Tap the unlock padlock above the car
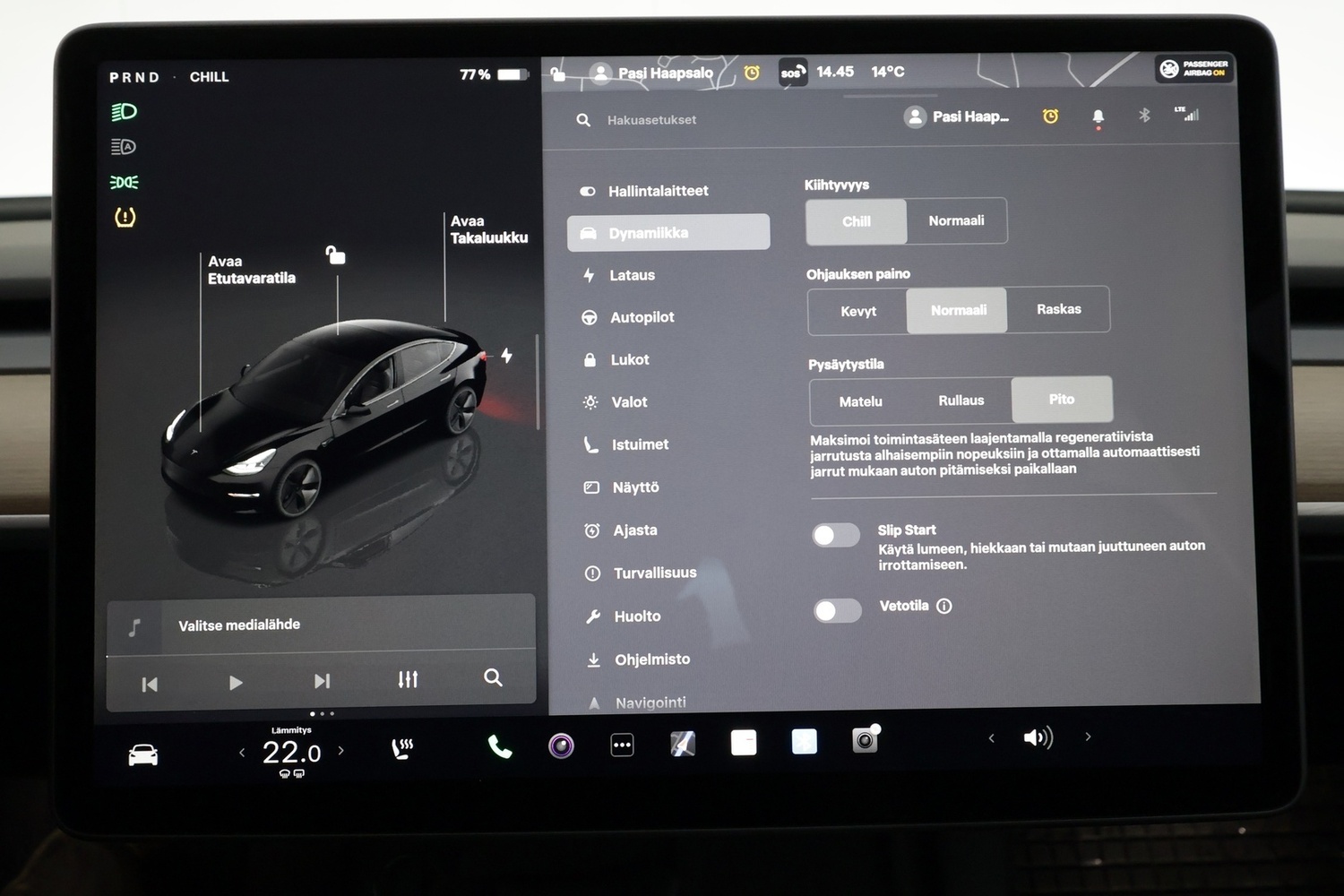 click(x=335, y=255)
